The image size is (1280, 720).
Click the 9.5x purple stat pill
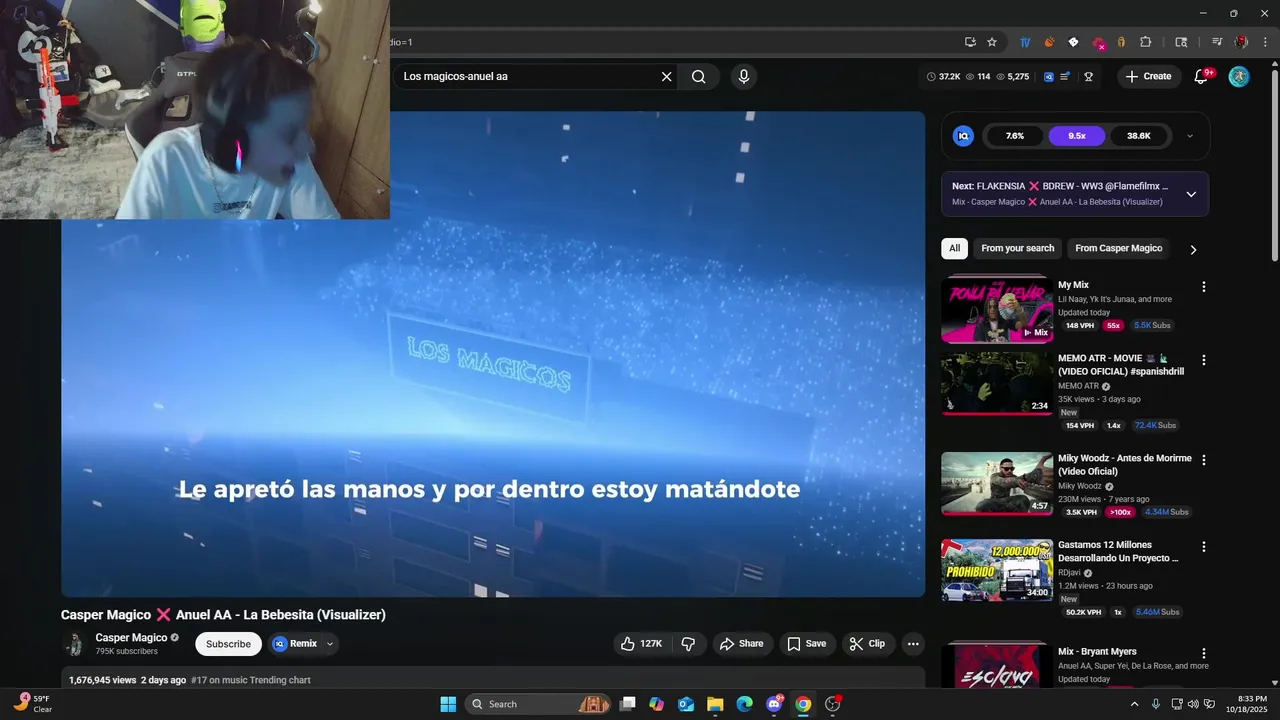click(1077, 136)
